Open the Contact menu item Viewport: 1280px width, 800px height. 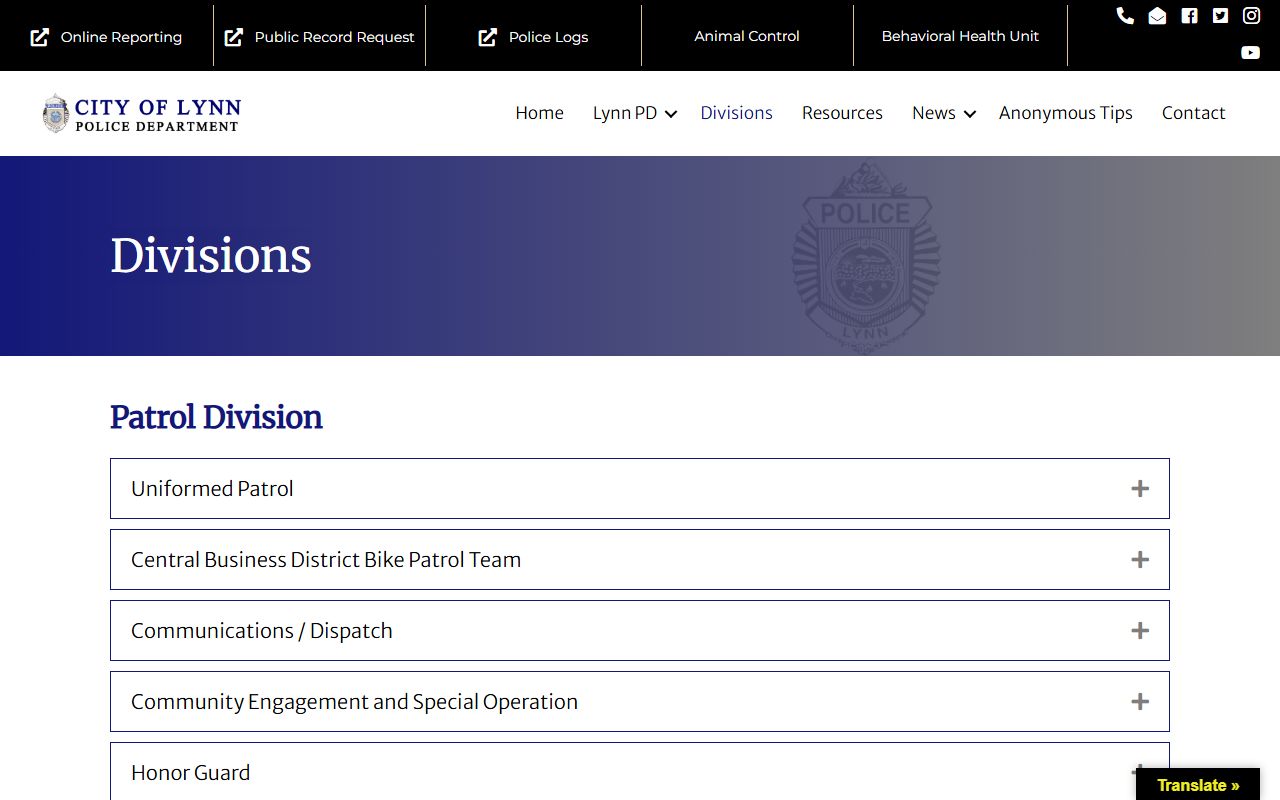point(1193,113)
